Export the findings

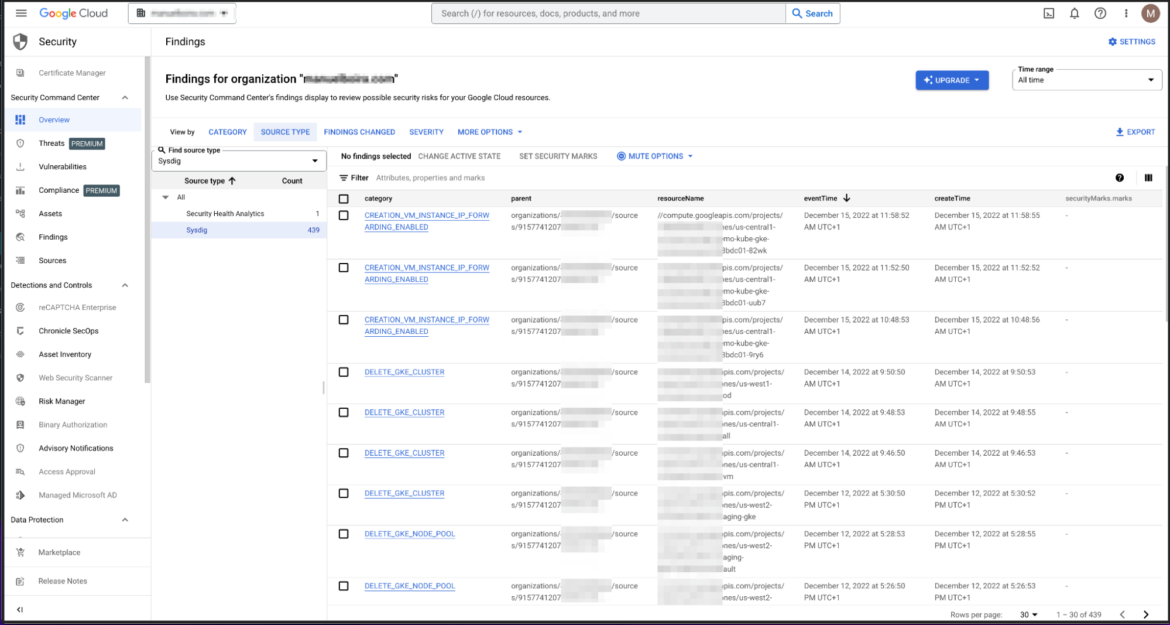[1135, 132]
